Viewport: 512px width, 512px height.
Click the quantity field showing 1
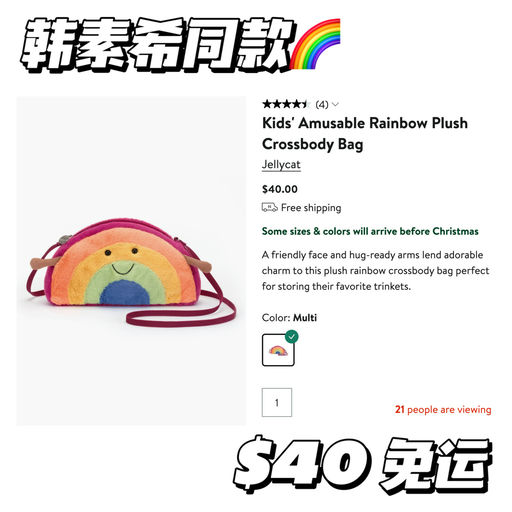coord(277,402)
